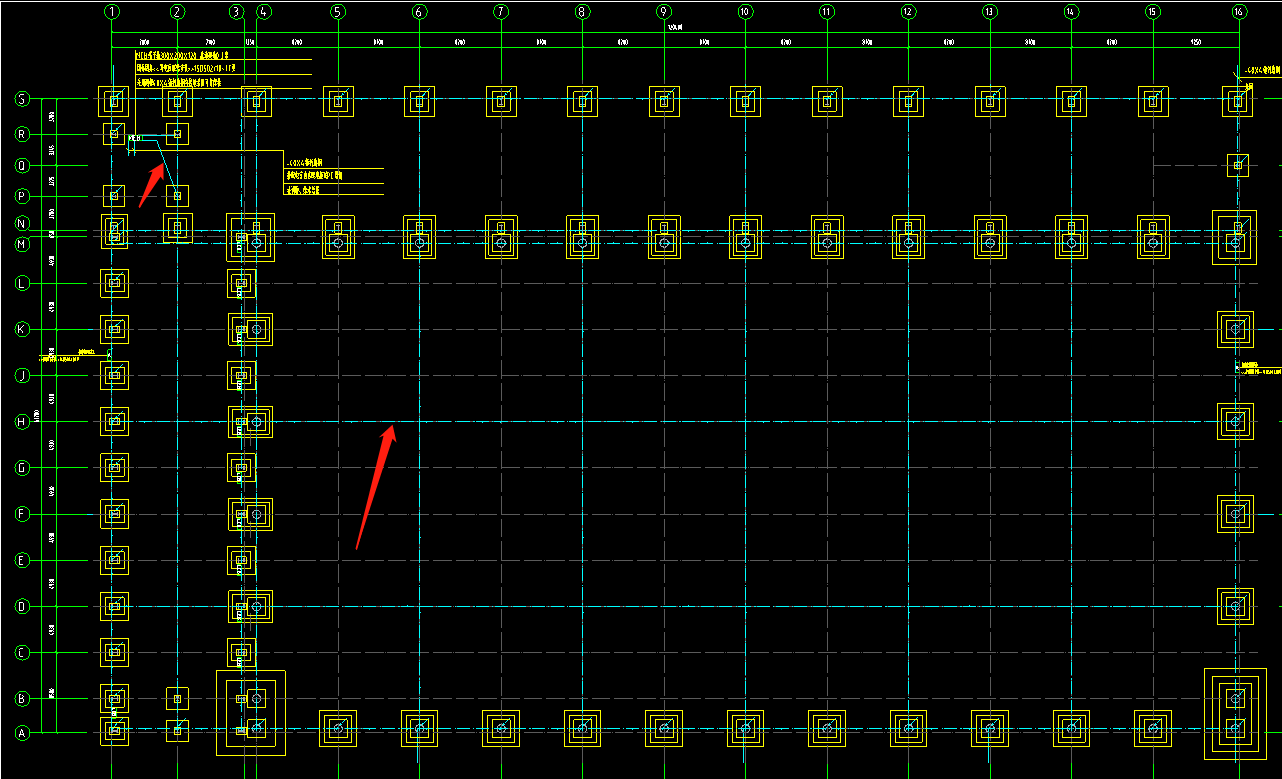Click the small footing at axis R and 2
The image size is (1282, 779).
tap(177, 134)
